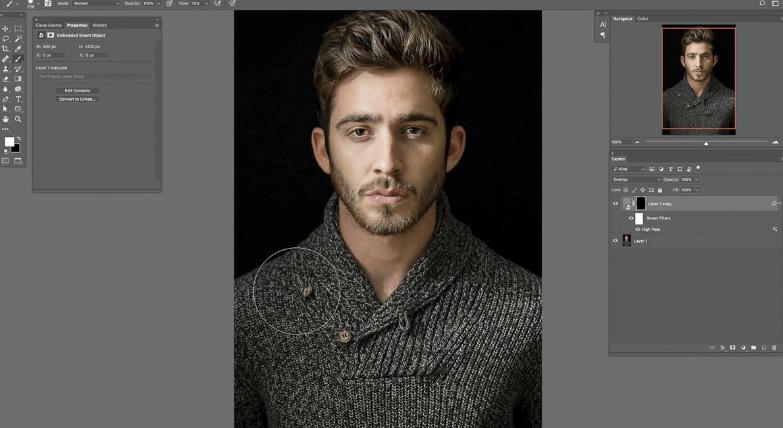Open the Paragraph panel icon
The height and width of the screenshot is (428, 783).
(602, 35)
